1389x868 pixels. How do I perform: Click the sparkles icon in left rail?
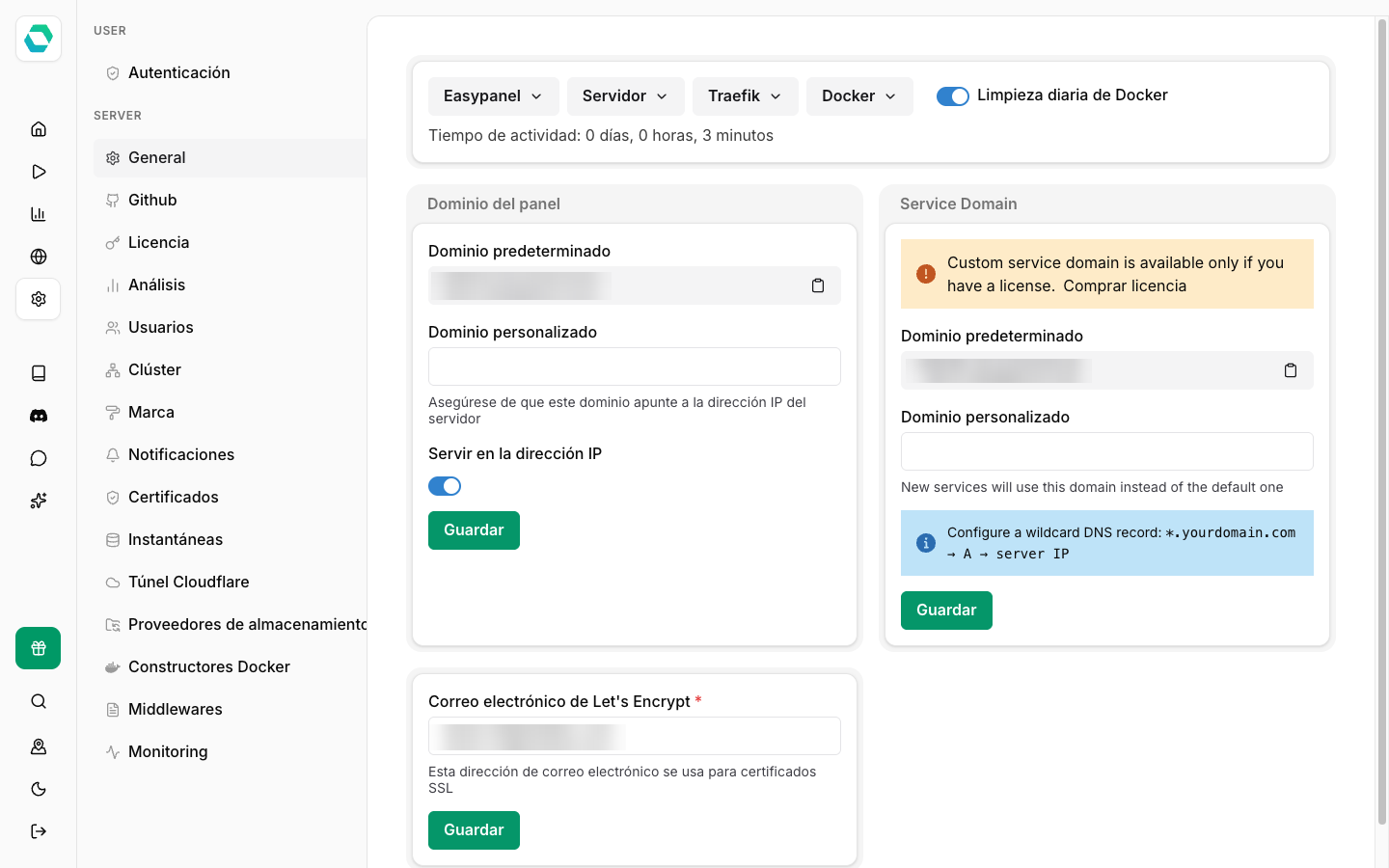point(39,501)
